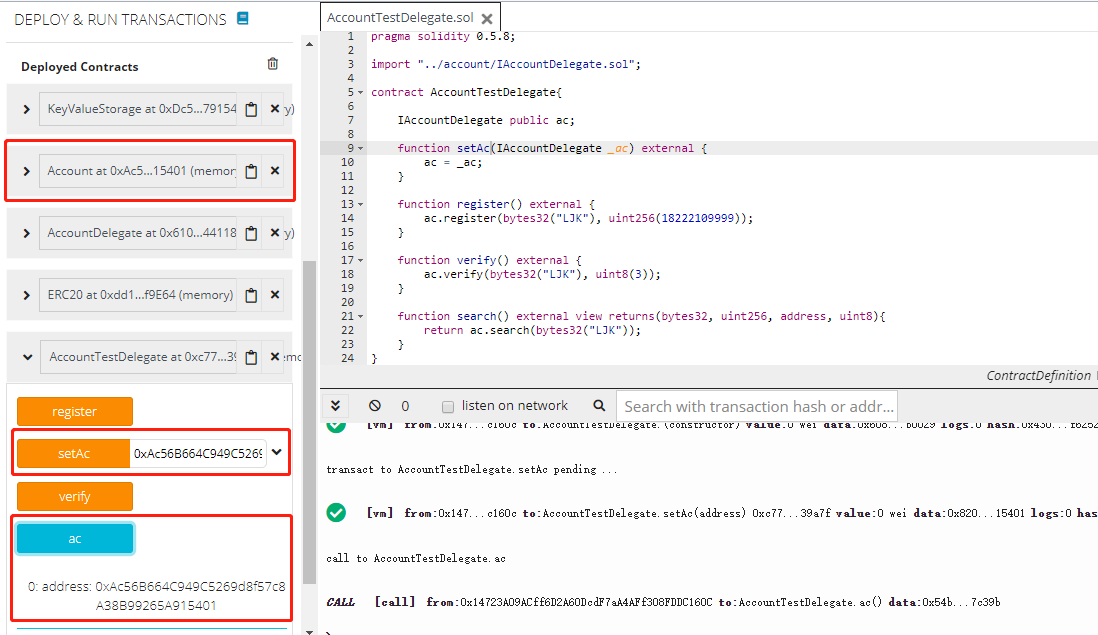Collapse the AccountTestDelegate contract
This screenshot has width=1098, height=635.
[27, 357]
